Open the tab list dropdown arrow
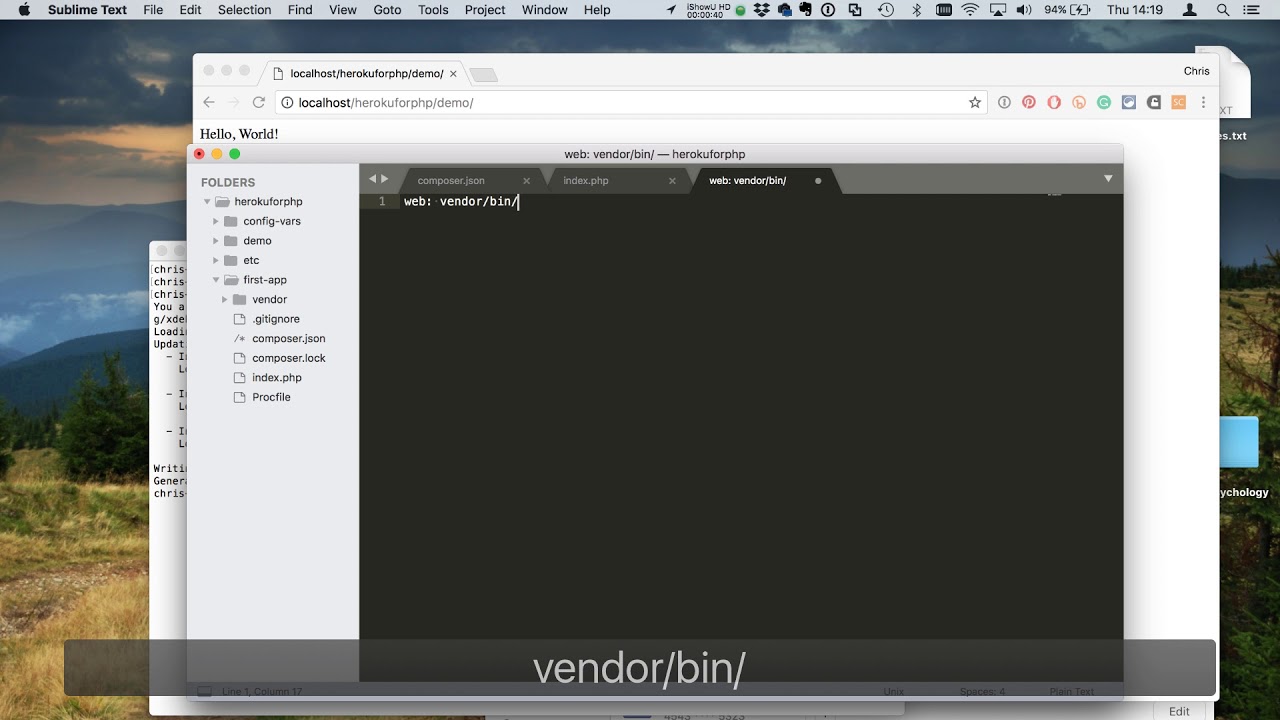The image size is (1280, 720). [x=1108, y=179]
